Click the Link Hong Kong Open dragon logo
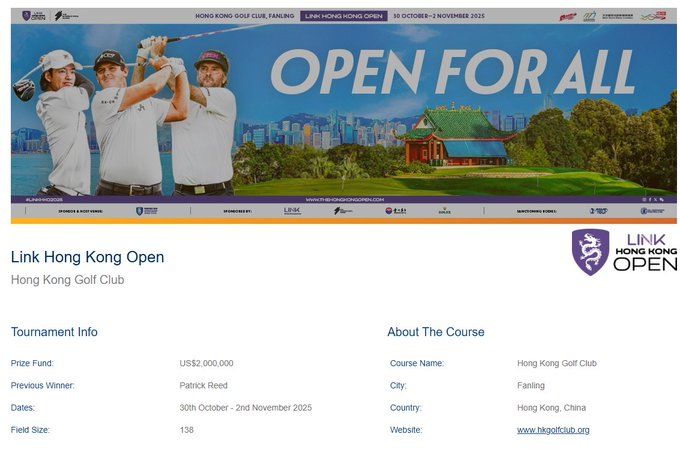Viewport: 680px width, 449px height. [624, 252]
